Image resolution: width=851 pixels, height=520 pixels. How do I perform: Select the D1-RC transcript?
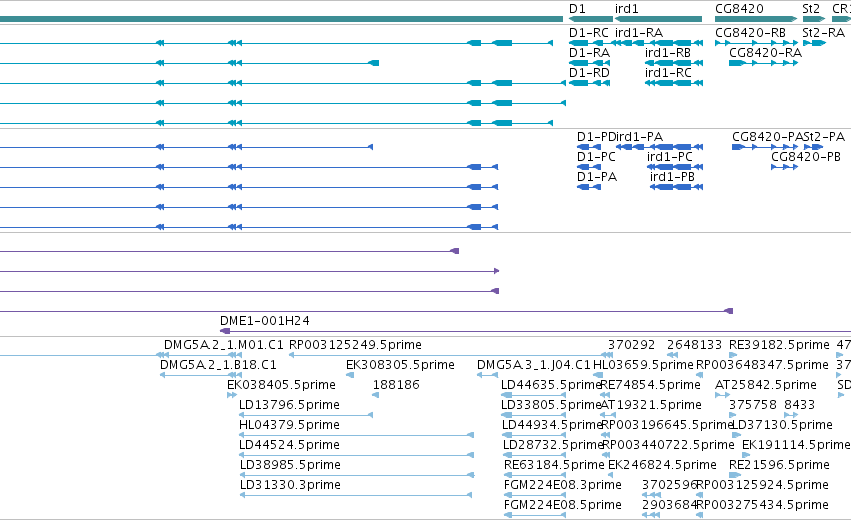[x=588, y=33]
